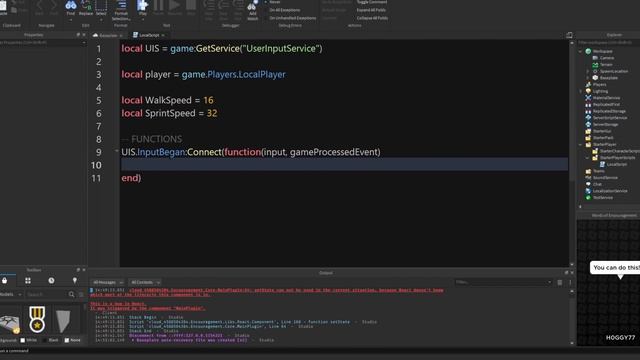Select the Lighting service in Explorer
This screenshot has width=640, height=360.
pos(597,91)
